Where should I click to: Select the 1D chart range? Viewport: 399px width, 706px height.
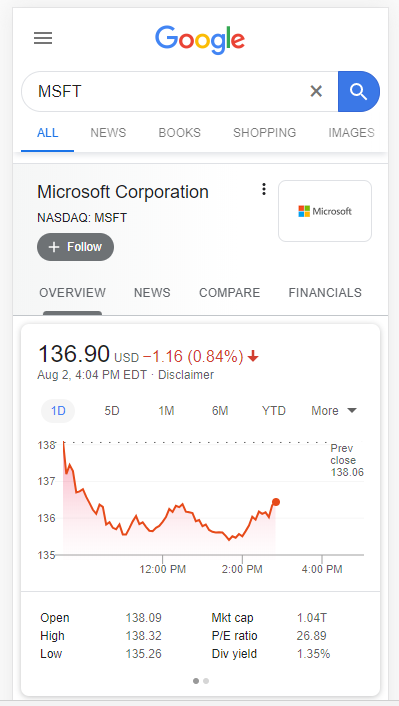pos(58,411)
